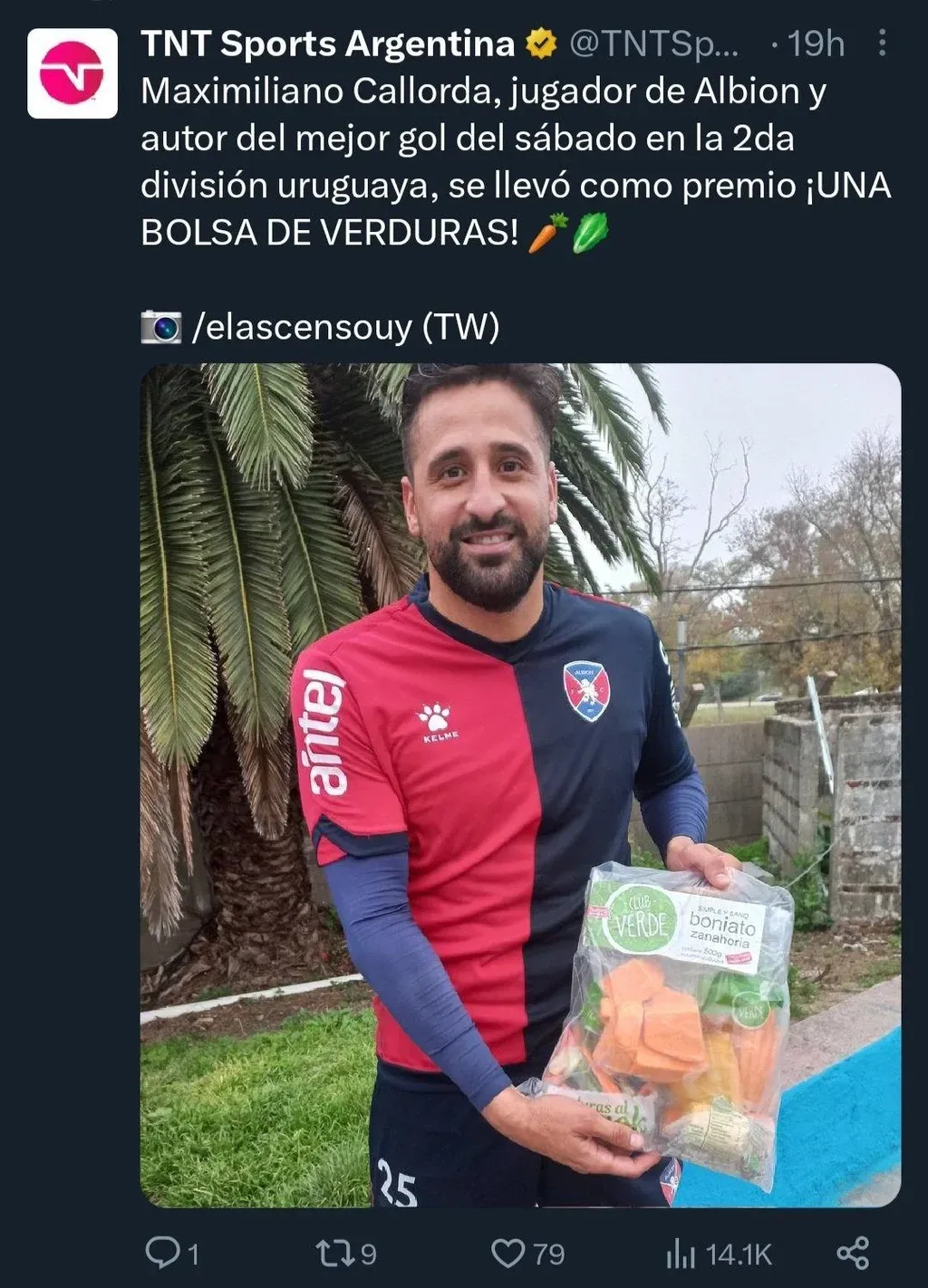This screenshot has width=928, height=1288.
Task: Click the gold verified badge
Action: 542,43
